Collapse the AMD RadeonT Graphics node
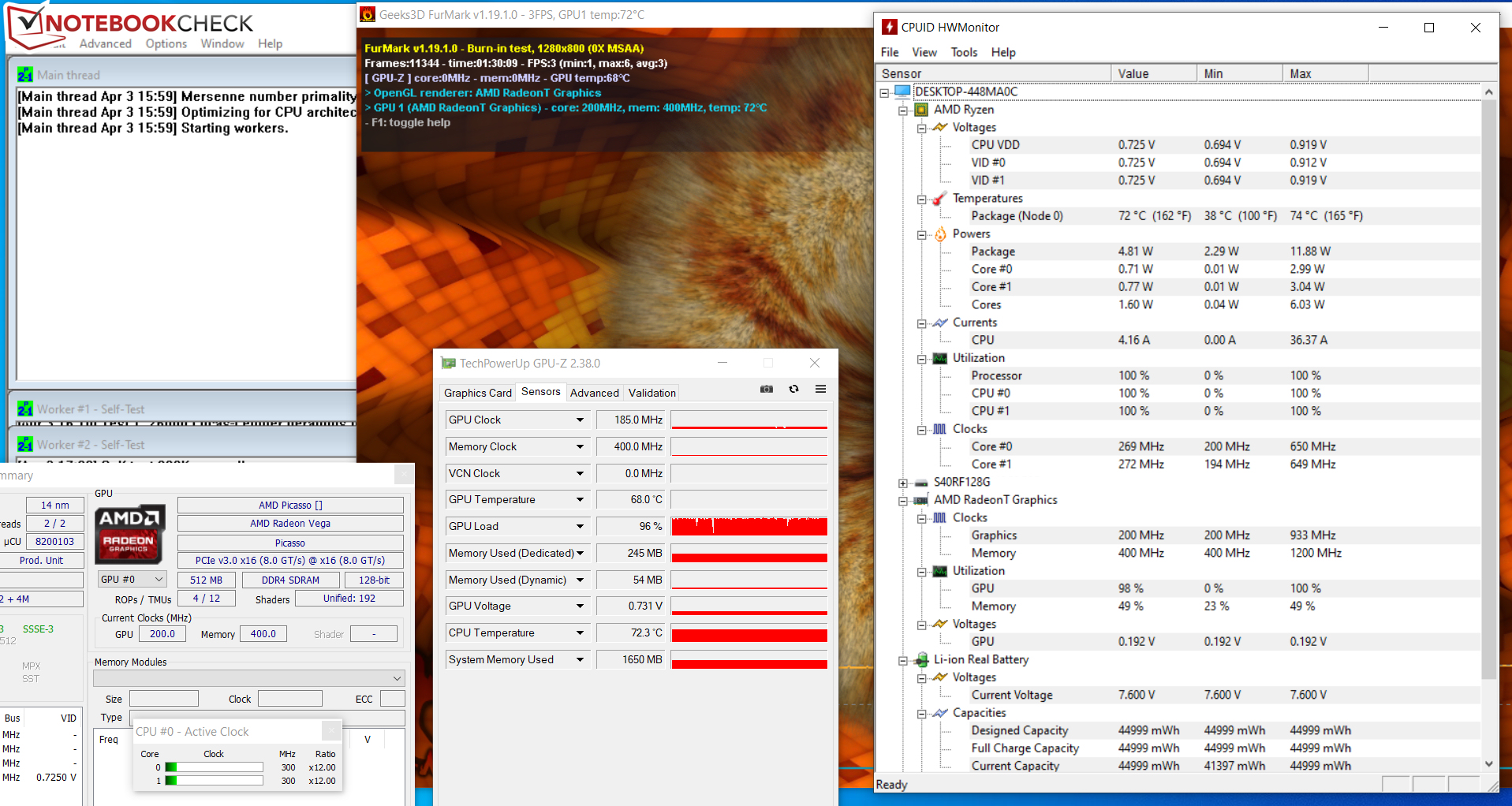 903,501
